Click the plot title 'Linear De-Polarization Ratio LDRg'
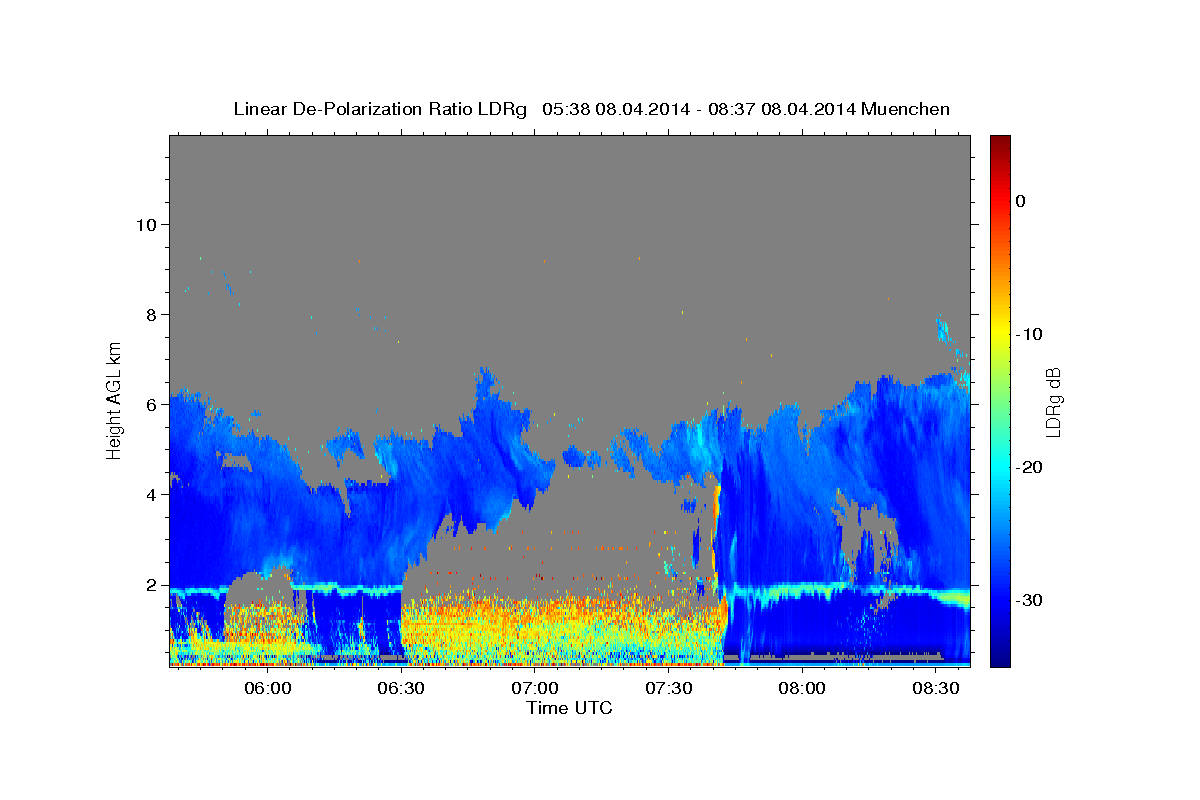 point(380,109)
